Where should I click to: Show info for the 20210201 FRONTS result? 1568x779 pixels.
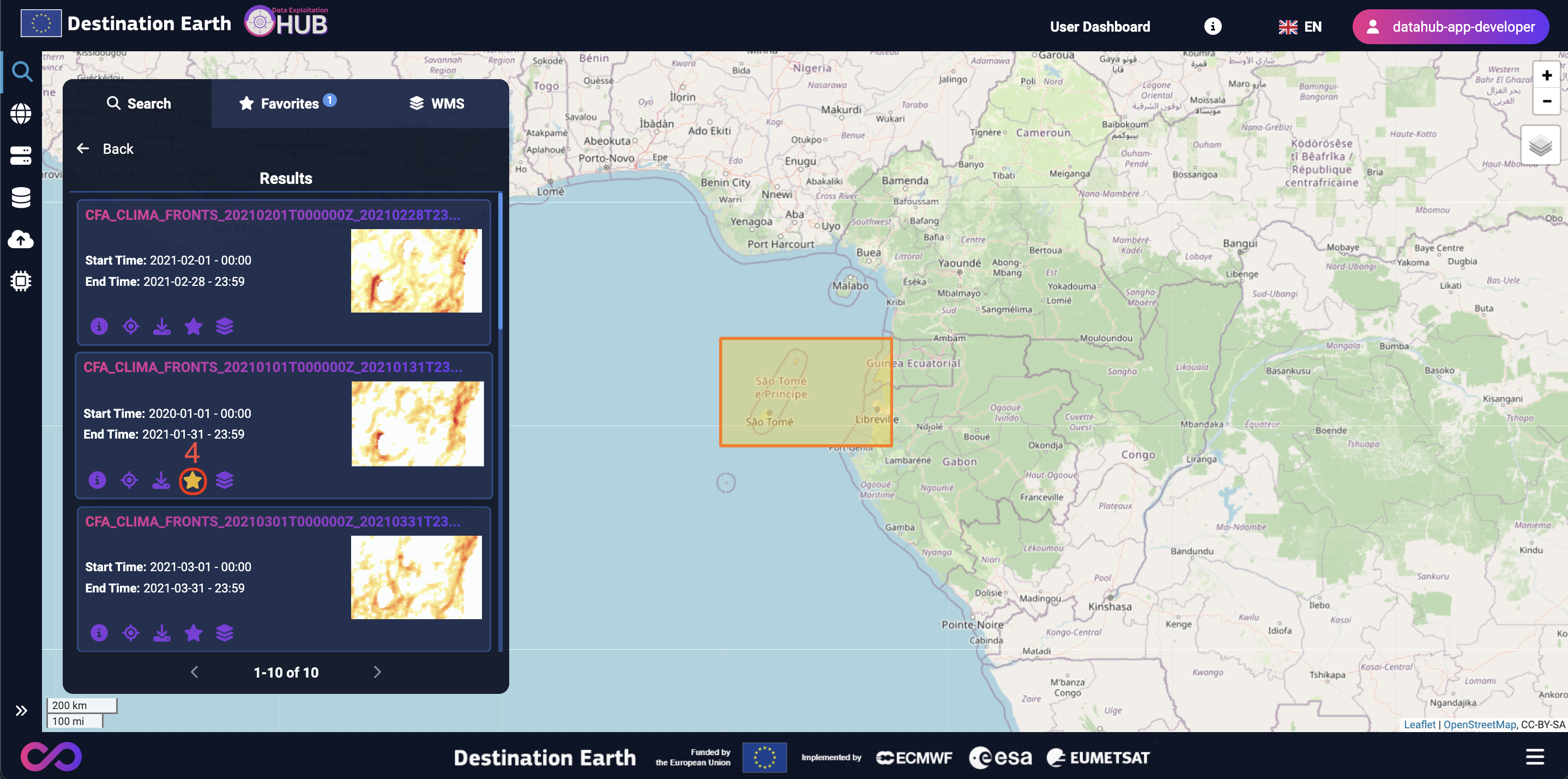pos(99,326)
